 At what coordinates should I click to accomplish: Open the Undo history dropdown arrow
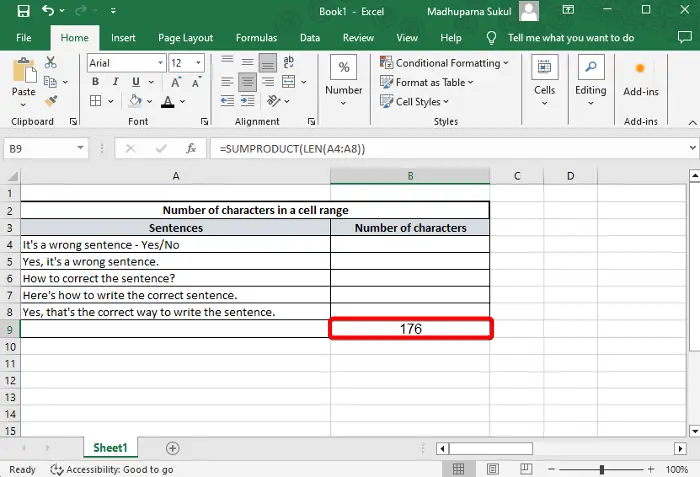click(62, 11)
